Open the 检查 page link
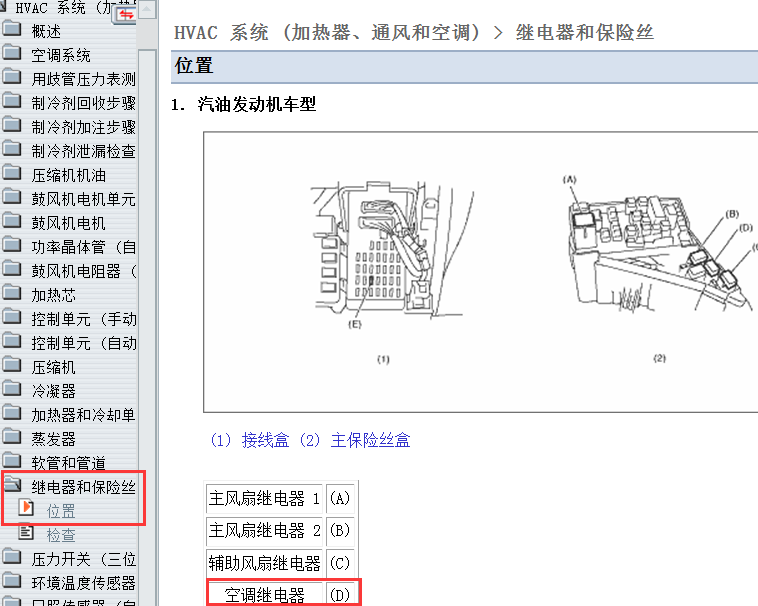The width and height of the screenshot is (758, 606). pos(61,535)
